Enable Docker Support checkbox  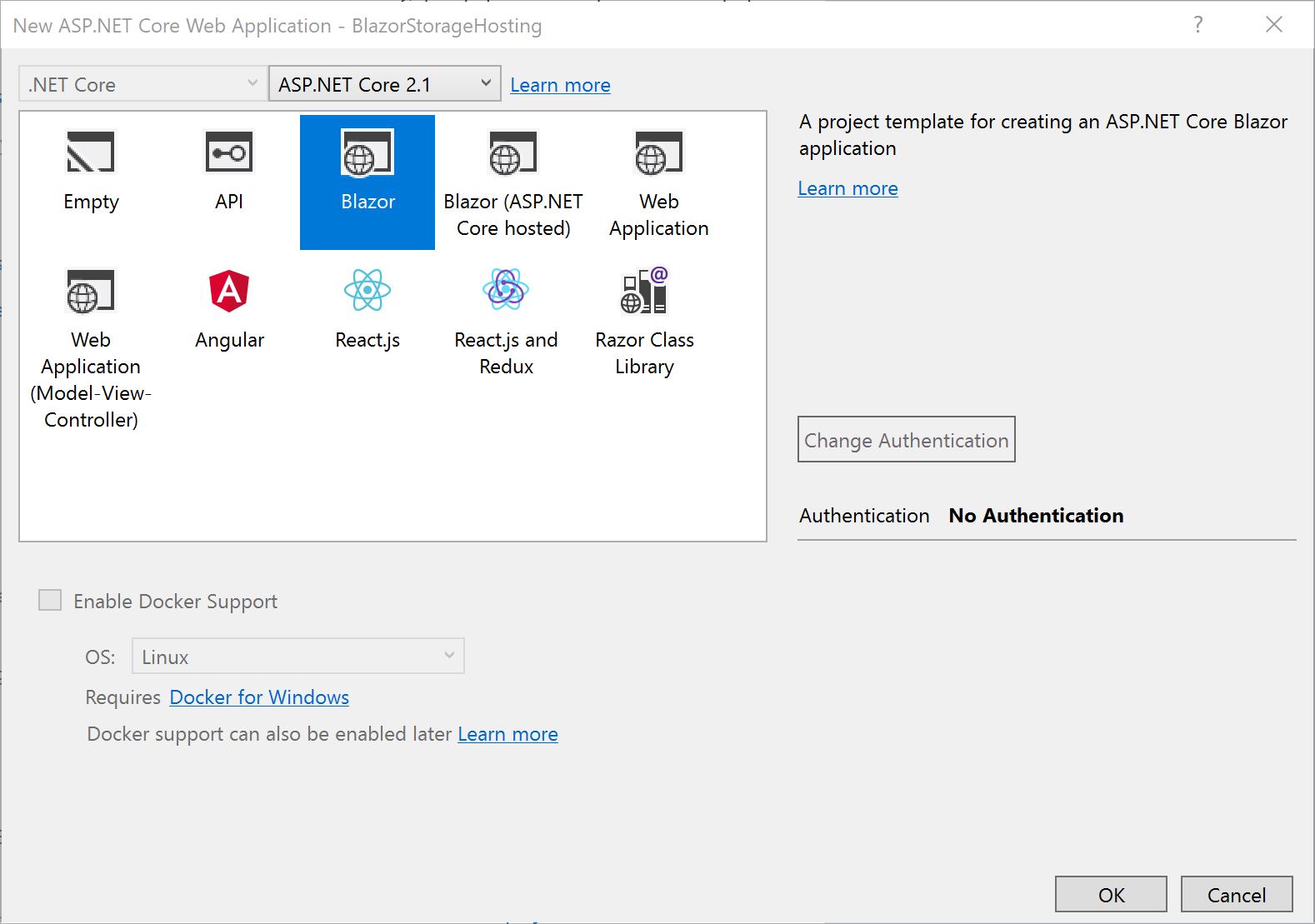pyautogui.click(x=50, y=600)
